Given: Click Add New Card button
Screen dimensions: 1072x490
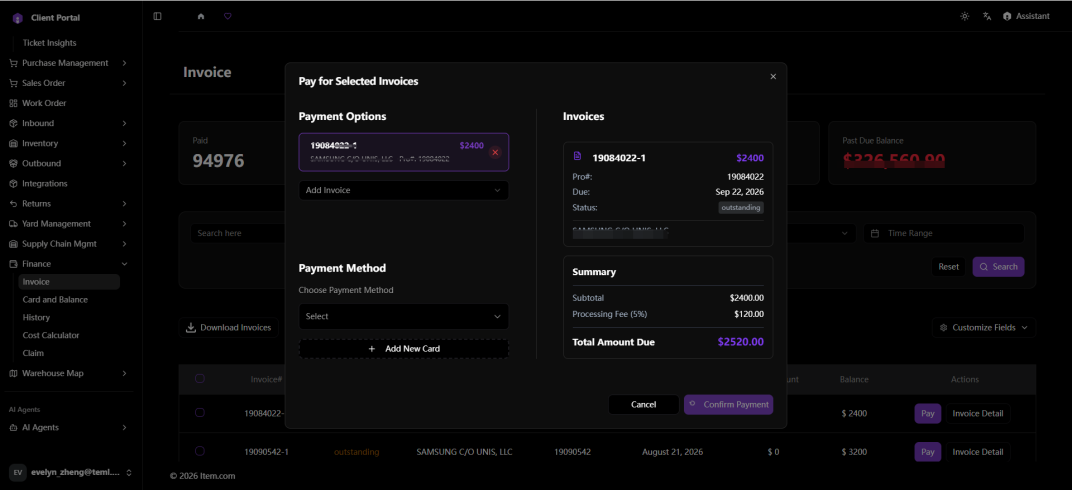Looking at the screenshot, I should pyautogui.click(x=403, y=349).
